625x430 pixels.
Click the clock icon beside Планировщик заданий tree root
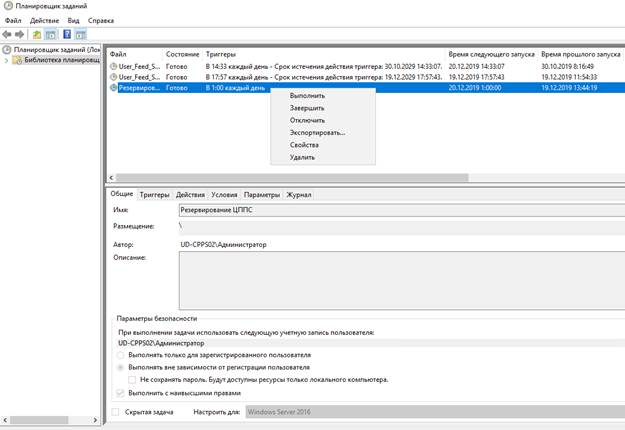[x=6, y=50]
